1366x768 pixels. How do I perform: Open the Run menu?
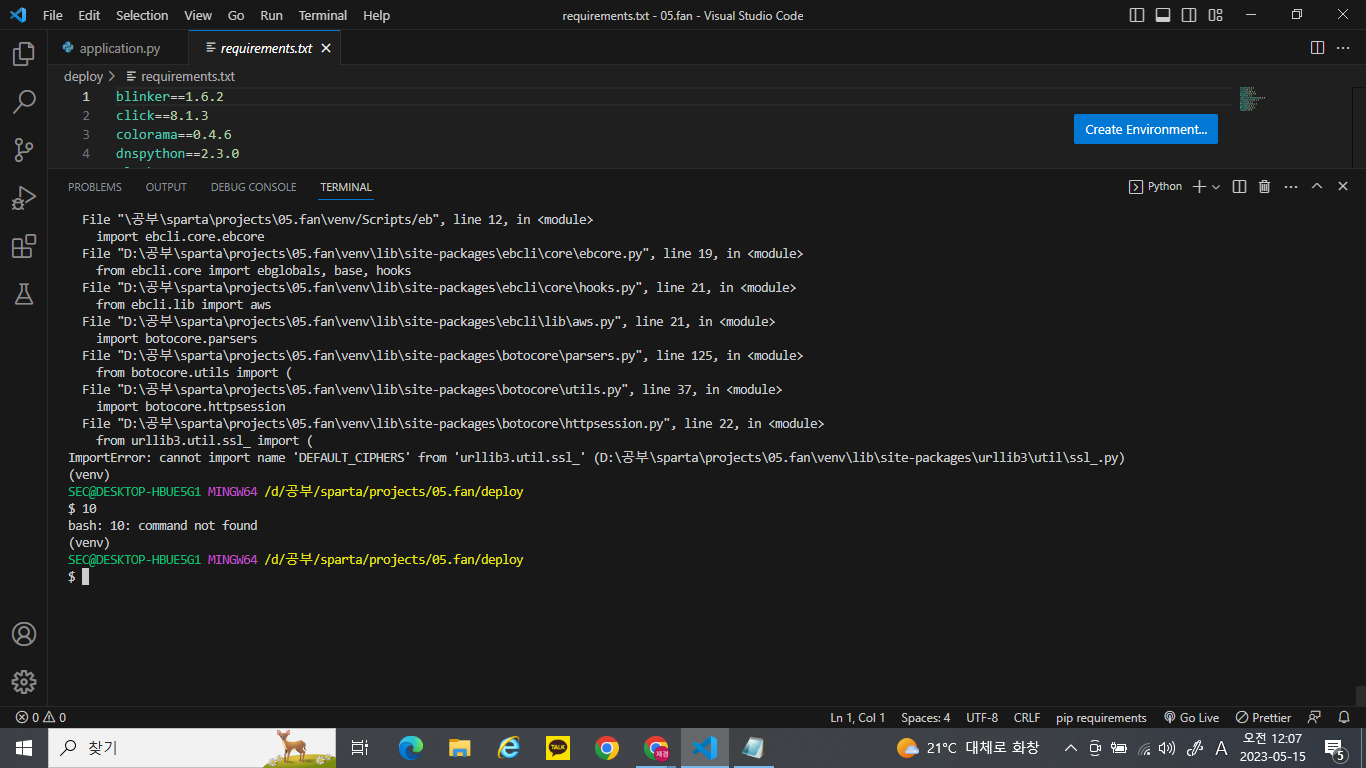point(271,15)
